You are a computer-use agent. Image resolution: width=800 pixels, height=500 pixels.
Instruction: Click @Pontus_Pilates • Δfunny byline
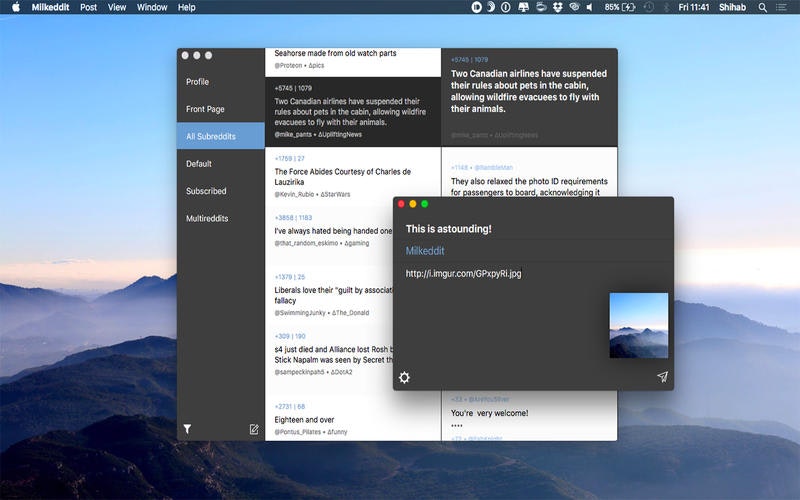click(311, 432)
